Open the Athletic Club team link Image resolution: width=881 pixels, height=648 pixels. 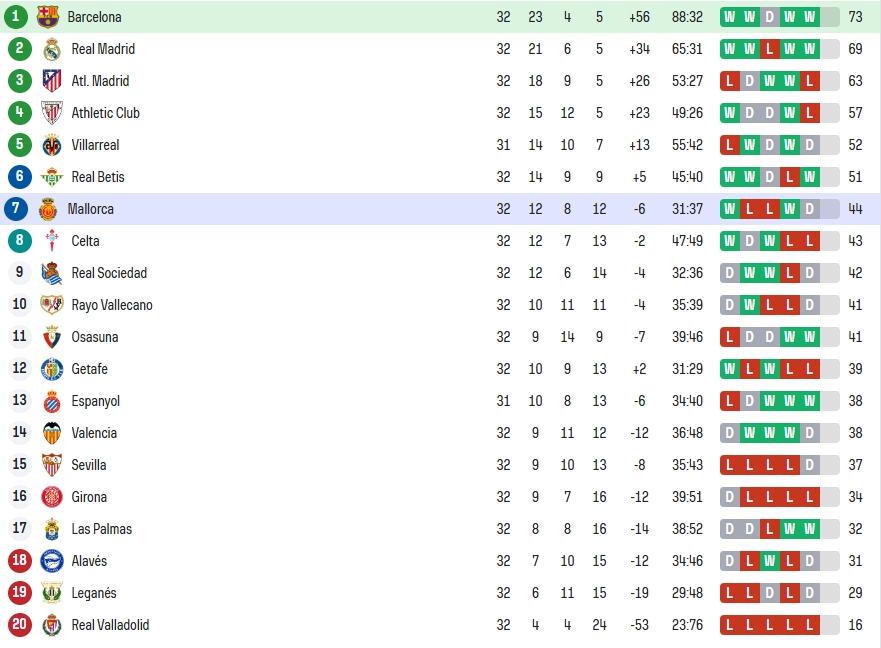pyautogui.click(x=105, y=113)
